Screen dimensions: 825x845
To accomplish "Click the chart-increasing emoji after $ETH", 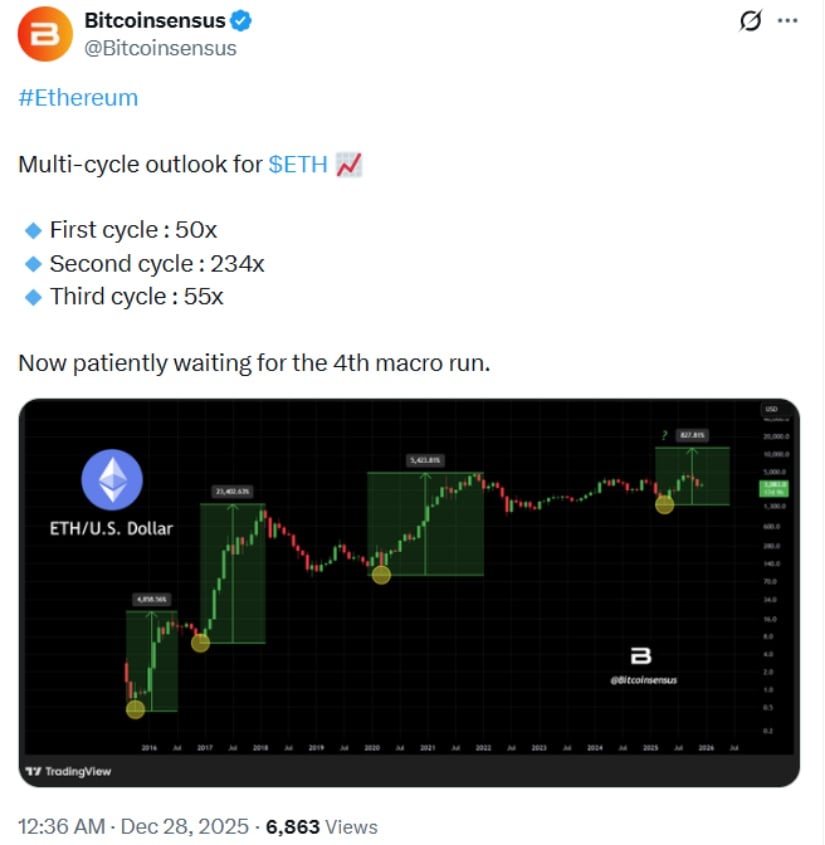I will click(x=349, y=163).
